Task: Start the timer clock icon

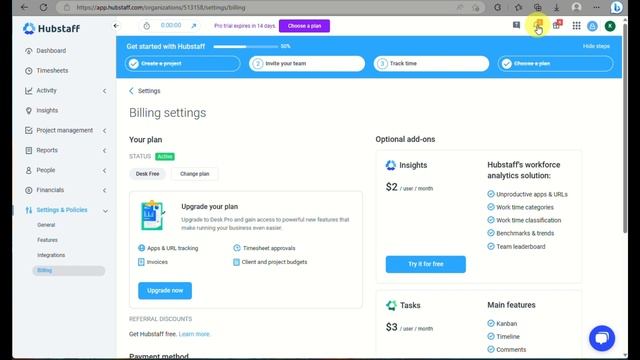Action: pos(147,26)
